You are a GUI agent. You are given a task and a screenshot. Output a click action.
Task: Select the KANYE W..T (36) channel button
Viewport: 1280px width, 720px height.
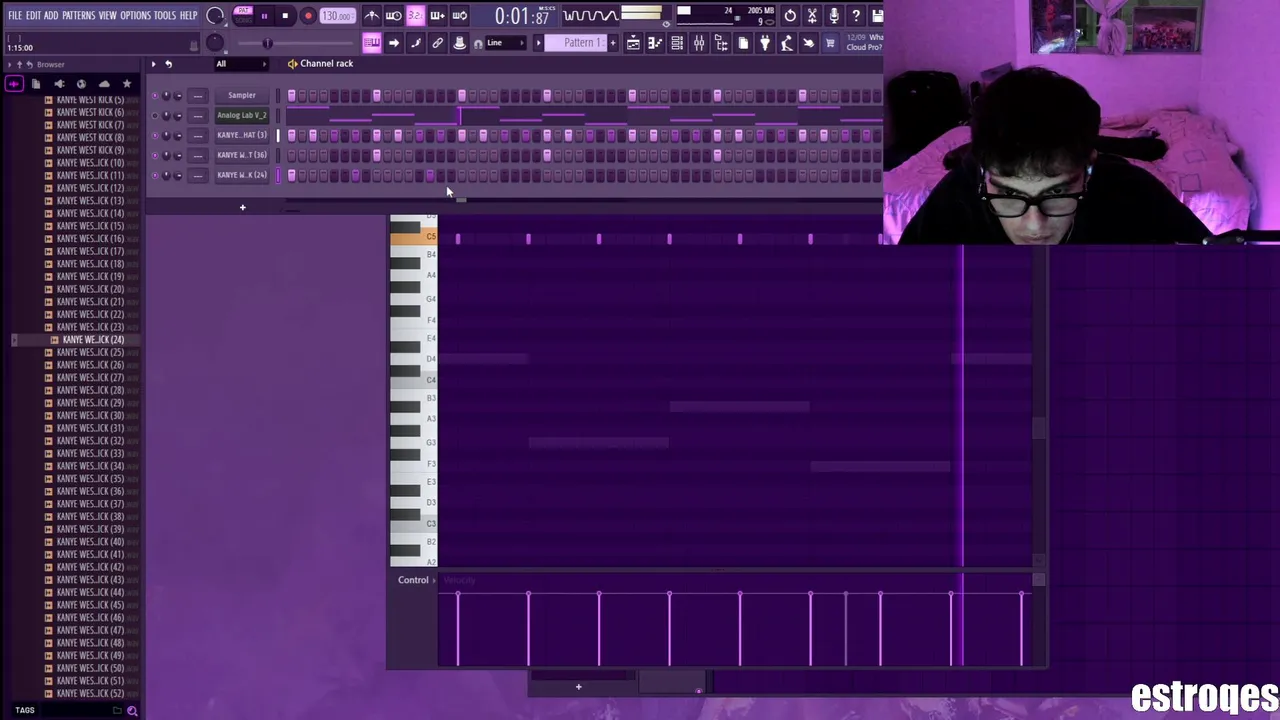coord(242,156)
